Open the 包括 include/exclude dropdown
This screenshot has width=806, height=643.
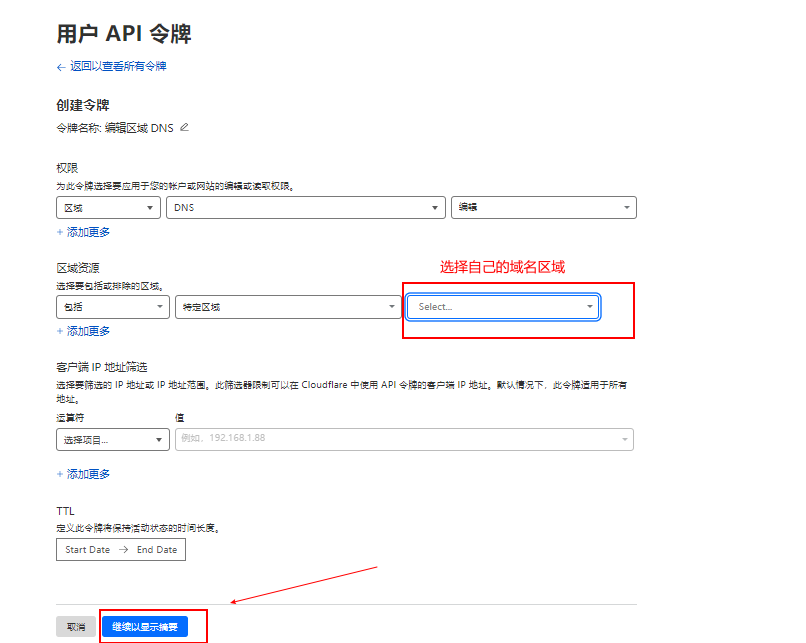pos(113,307)
